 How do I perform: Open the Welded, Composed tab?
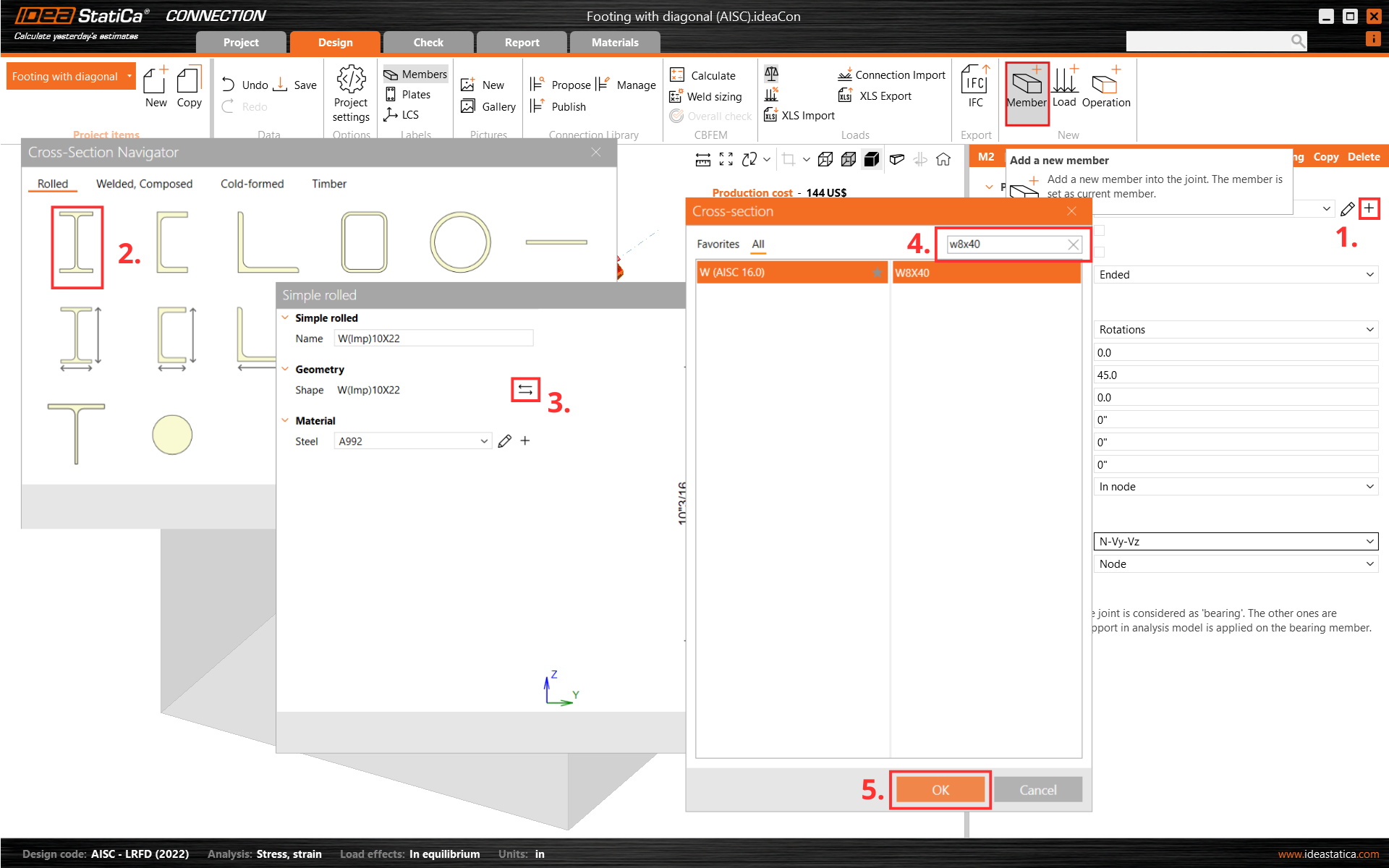[x=144, y=184]
